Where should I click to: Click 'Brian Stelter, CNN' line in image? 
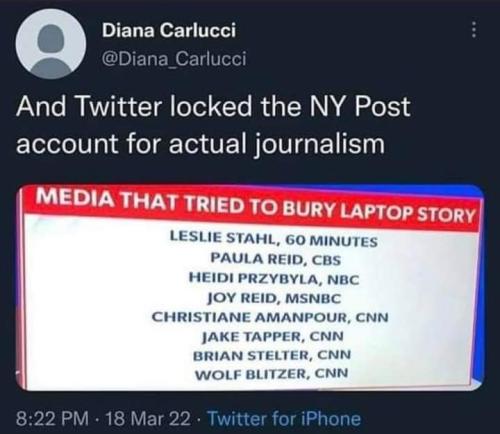(x=272, y=355)
